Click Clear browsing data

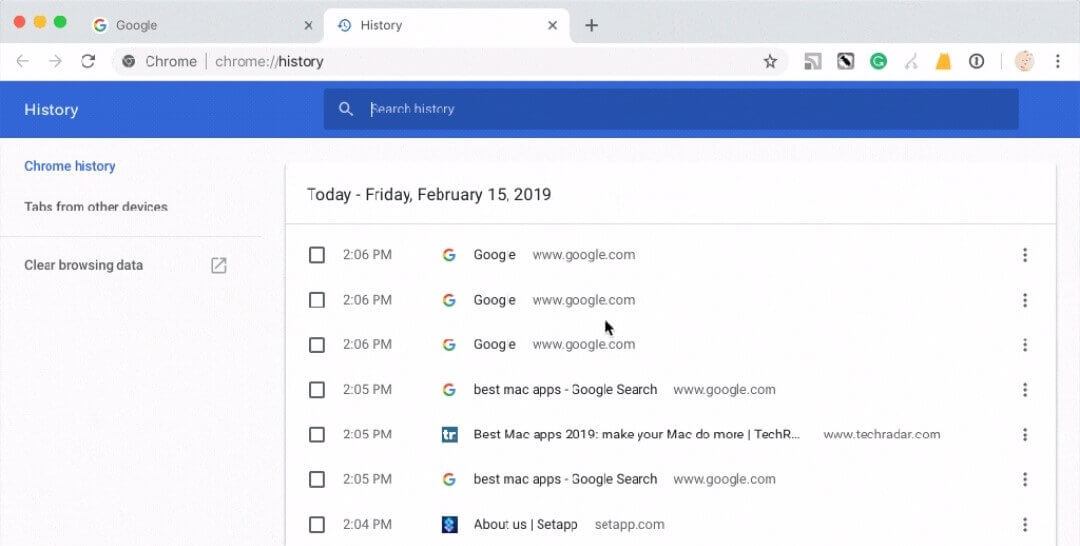pyautogui.click(x=84, y=265)
